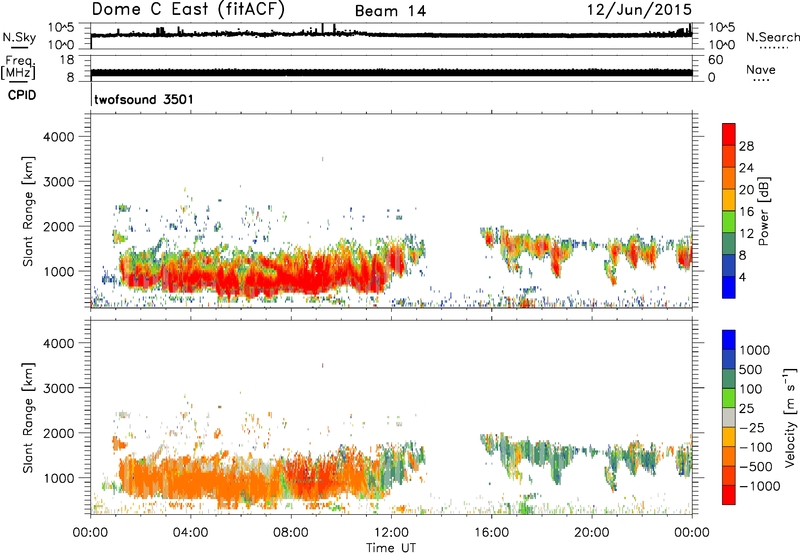Click the "Nave" legend label

(x=761, y=69)
